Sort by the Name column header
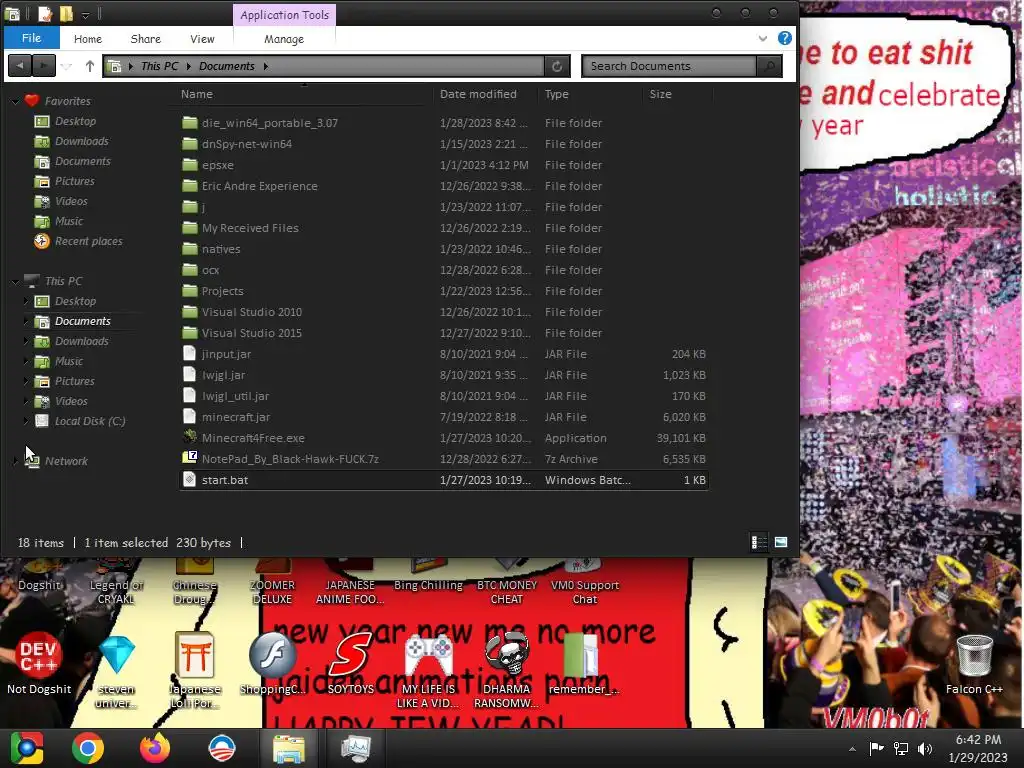The height and width of the screenshot is (768, 1024). tap(197, 94)
